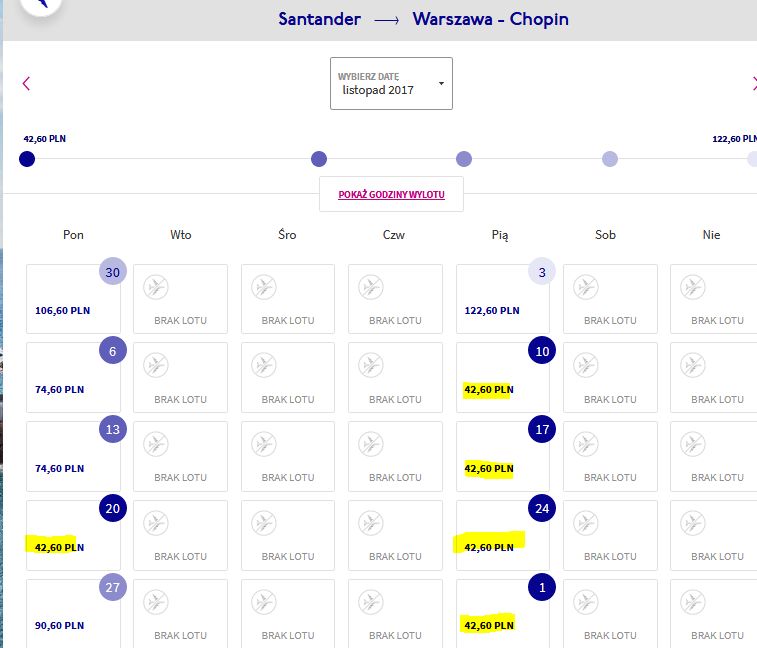Click the Pią column header
The image size is (757, 648).
pyautogui.click(x=500, y=235)
